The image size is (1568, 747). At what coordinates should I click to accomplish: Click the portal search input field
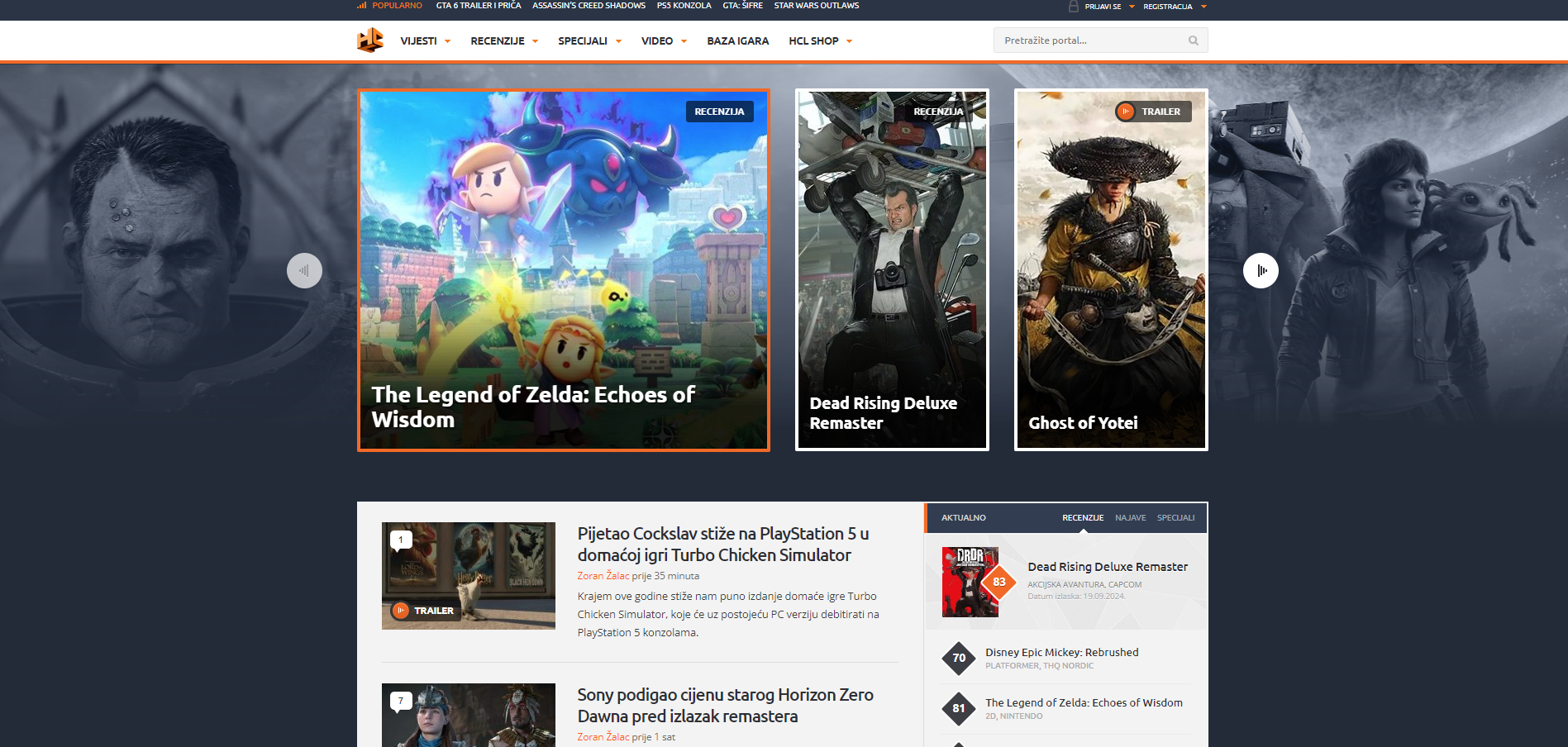[x=1091, y=40]
